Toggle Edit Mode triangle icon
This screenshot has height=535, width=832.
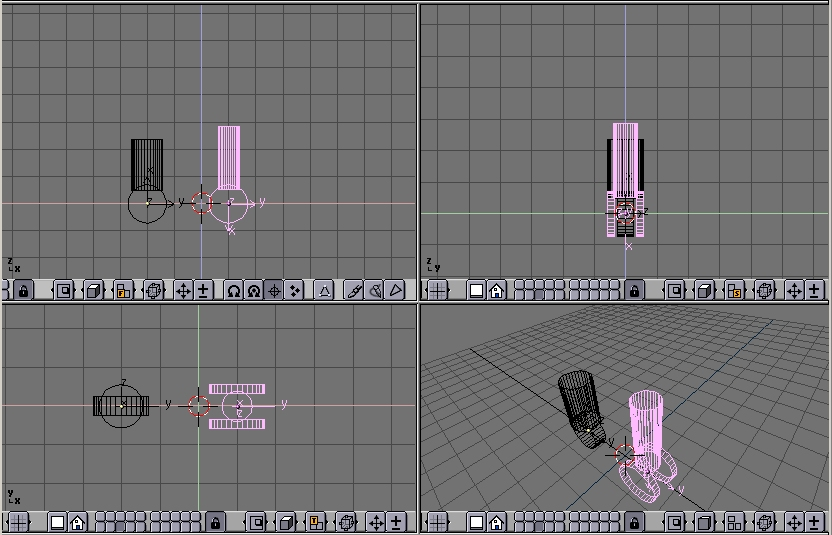click(x=324, y=290)
